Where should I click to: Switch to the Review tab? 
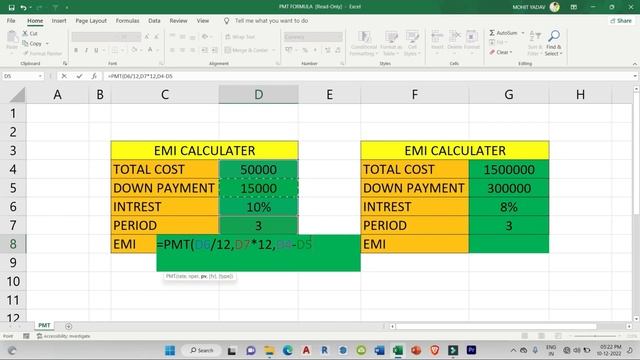pyautogui.click(x=178, y=20)
